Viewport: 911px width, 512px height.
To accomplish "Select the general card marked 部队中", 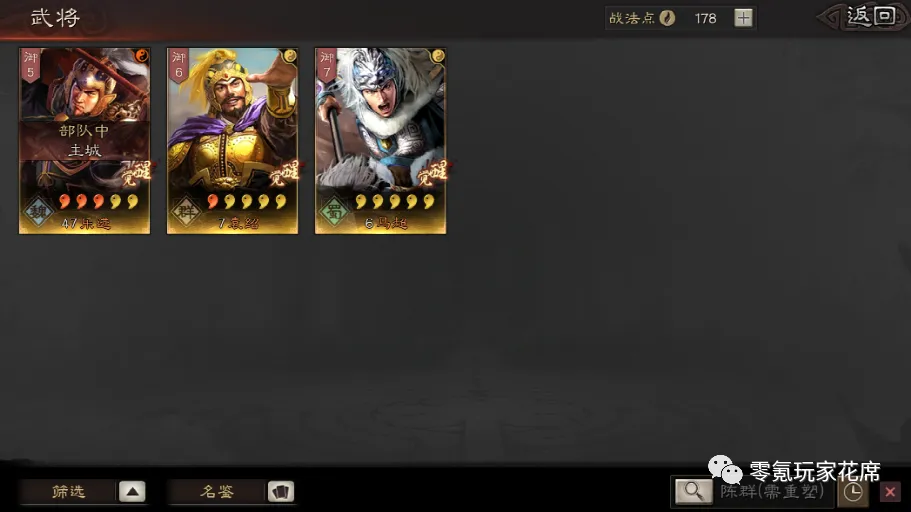I will [84, 141].
